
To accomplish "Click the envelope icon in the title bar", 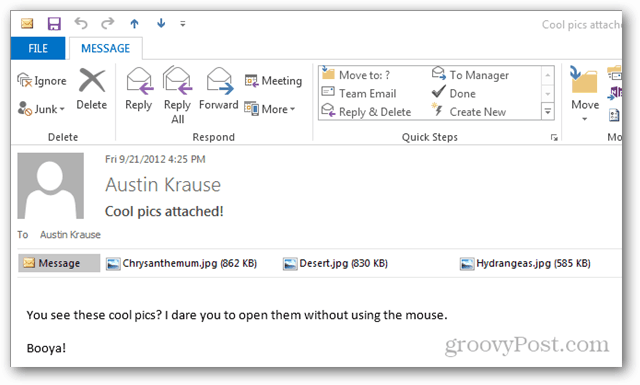I will tap(27, 23).
